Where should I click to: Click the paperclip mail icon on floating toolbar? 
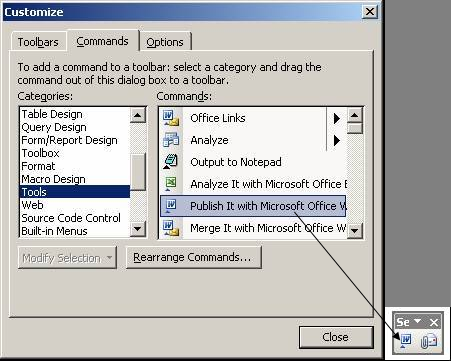tap(429, 341)
